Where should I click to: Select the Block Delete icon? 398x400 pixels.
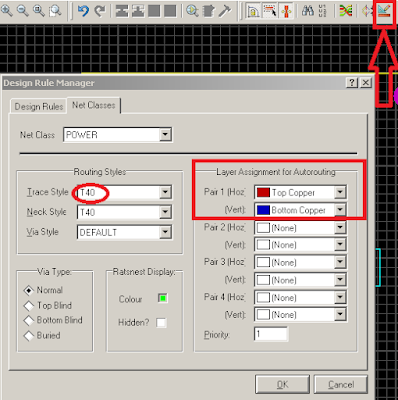(x=170, y=11)
